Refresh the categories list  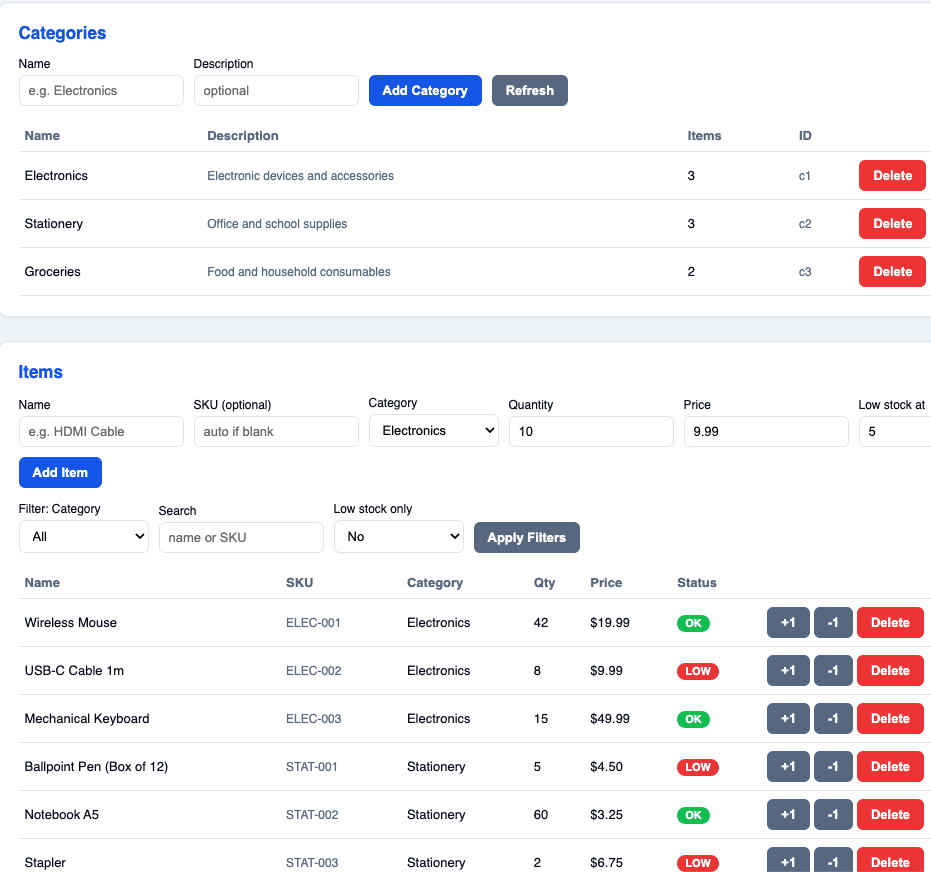coord(530,91)
